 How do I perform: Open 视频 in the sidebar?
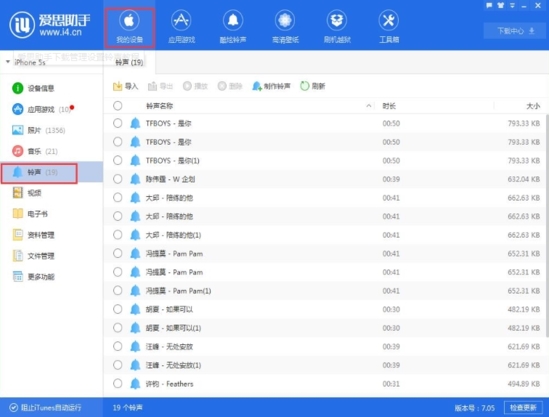(27, 193)
